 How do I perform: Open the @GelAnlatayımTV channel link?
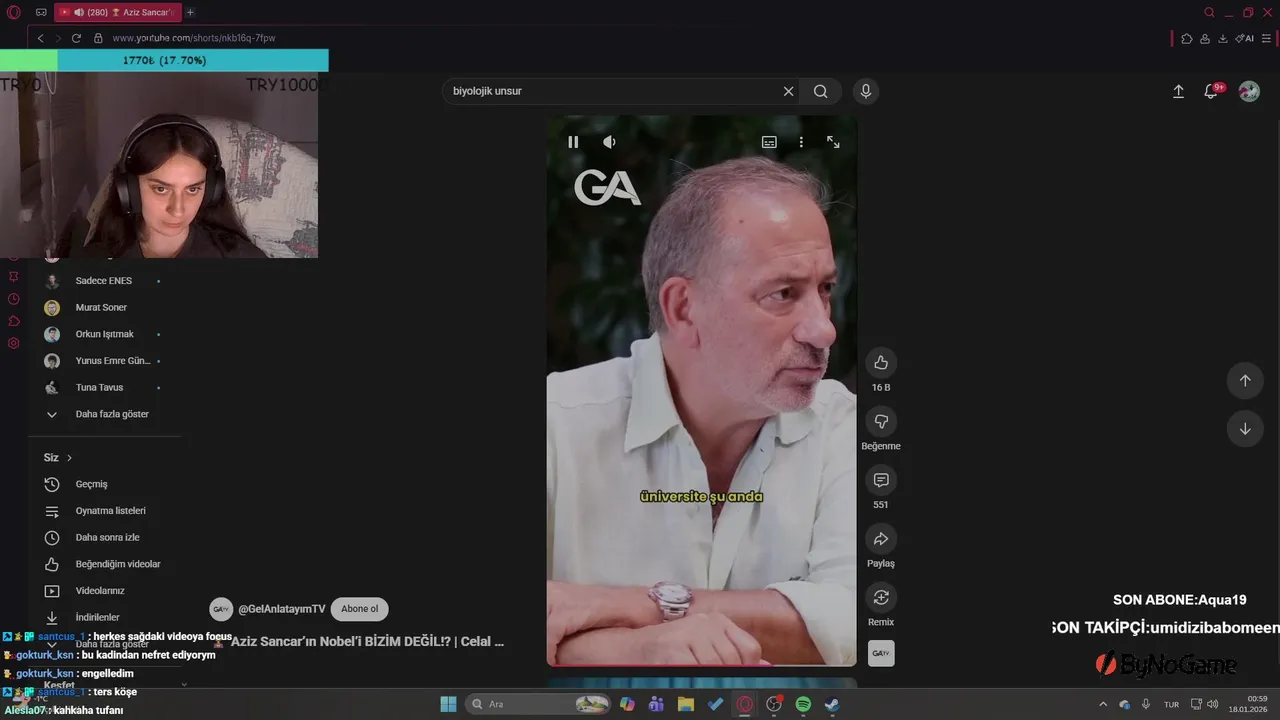coord(282,609)
